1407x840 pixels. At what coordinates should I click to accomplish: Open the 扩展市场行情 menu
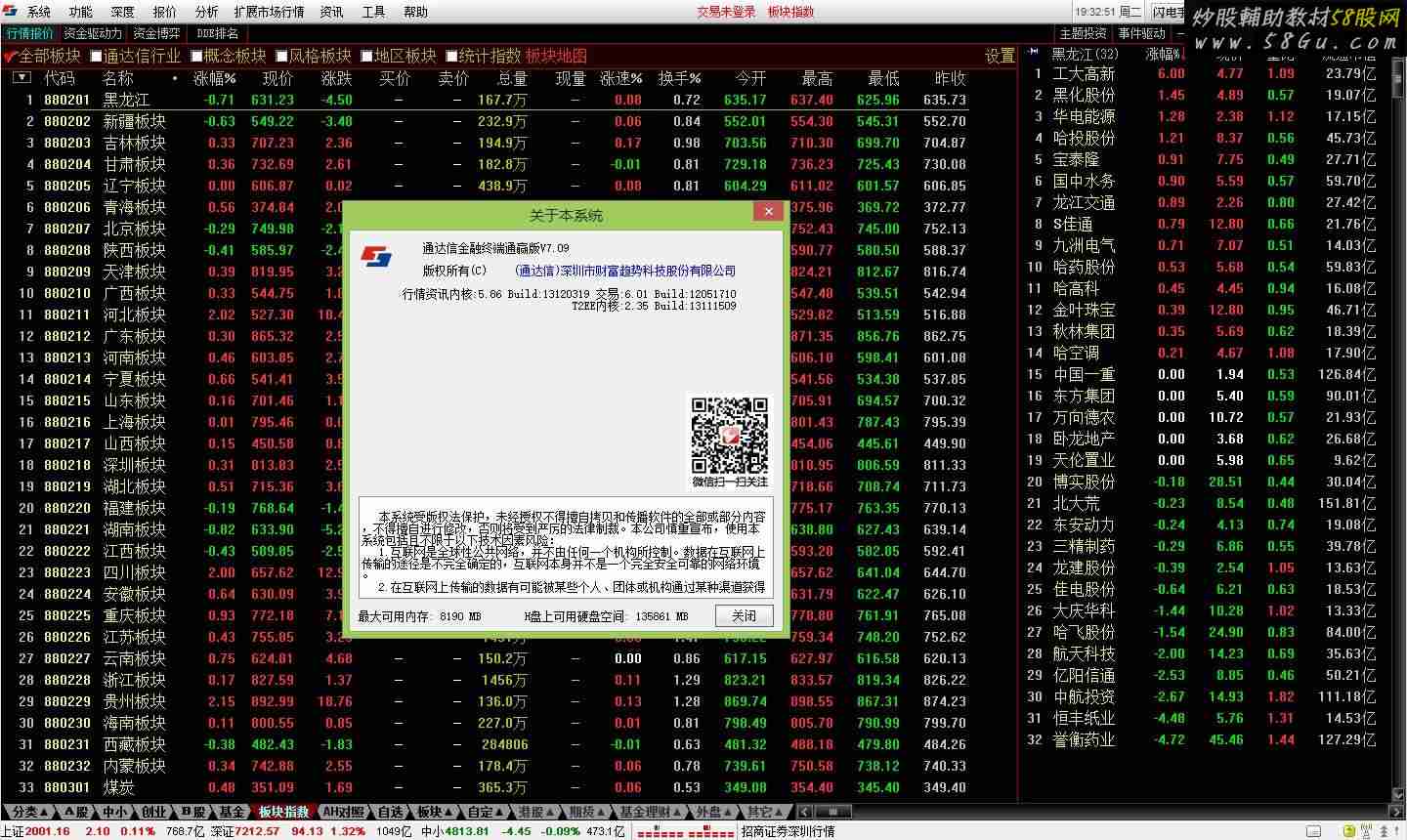click(269, 12)
